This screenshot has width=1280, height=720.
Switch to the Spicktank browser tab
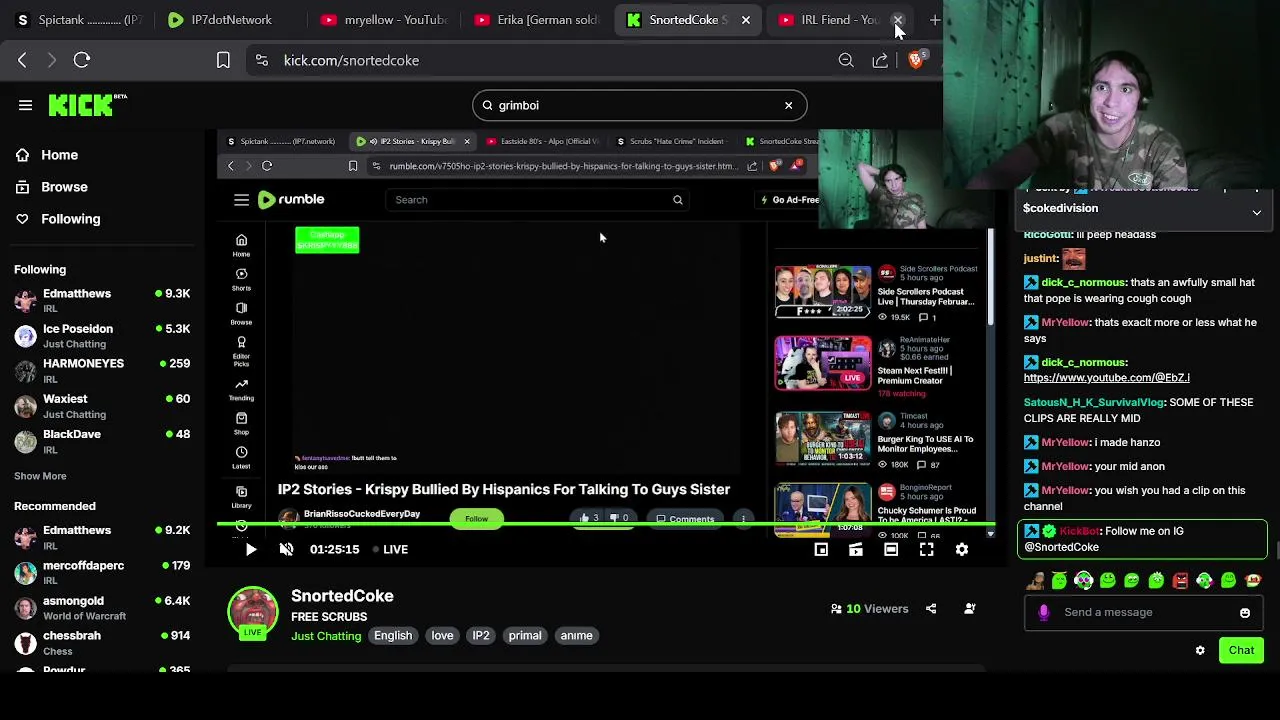pyautogui.click(x=80, y=19)
